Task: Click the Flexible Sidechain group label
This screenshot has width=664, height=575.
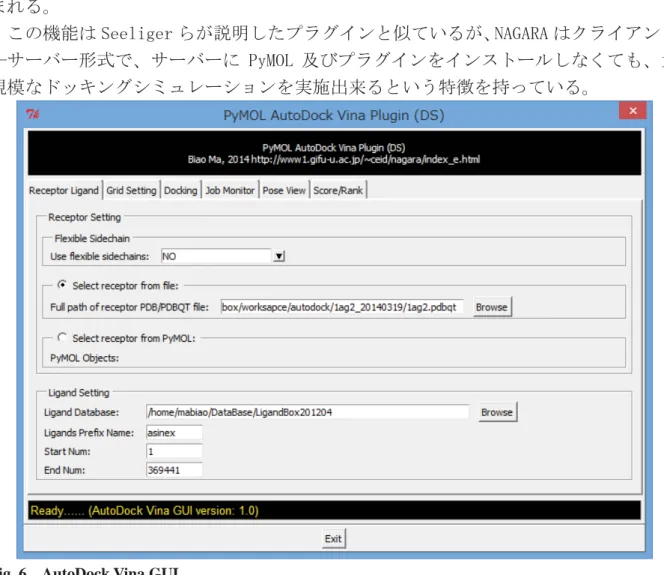Action: click(x=92, y=238)
